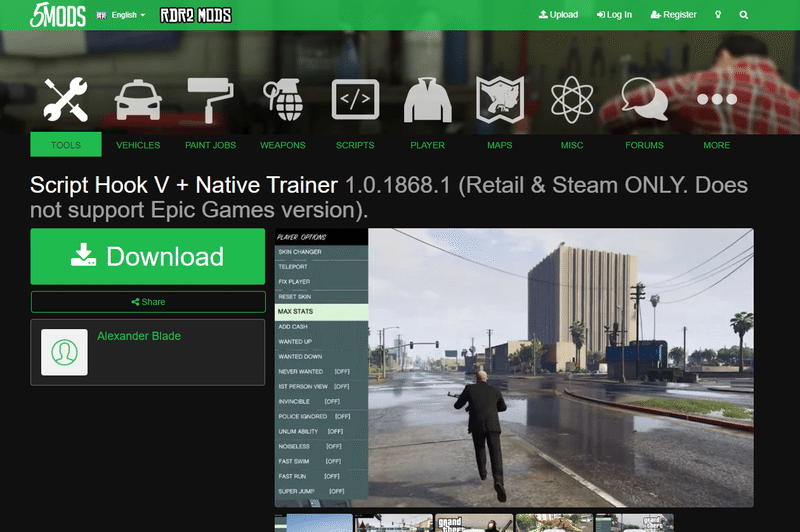Select the TOOLS tab
The image size is (800, 532).
[x=66, y=145]
